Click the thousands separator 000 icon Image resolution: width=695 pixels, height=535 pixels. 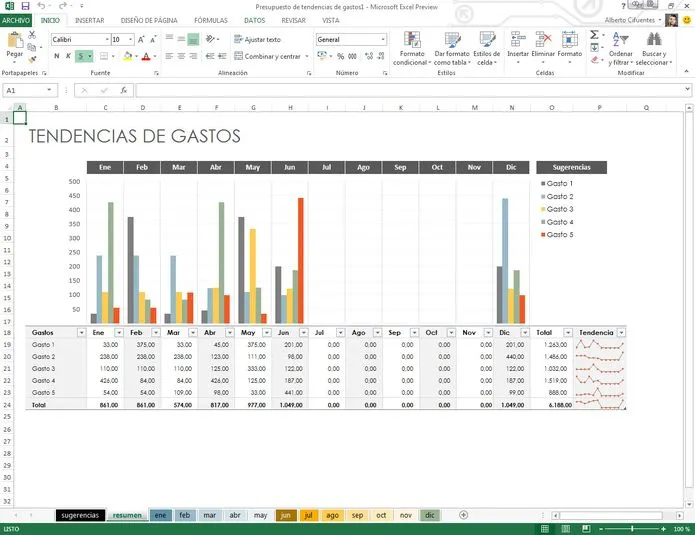point(352,56)
